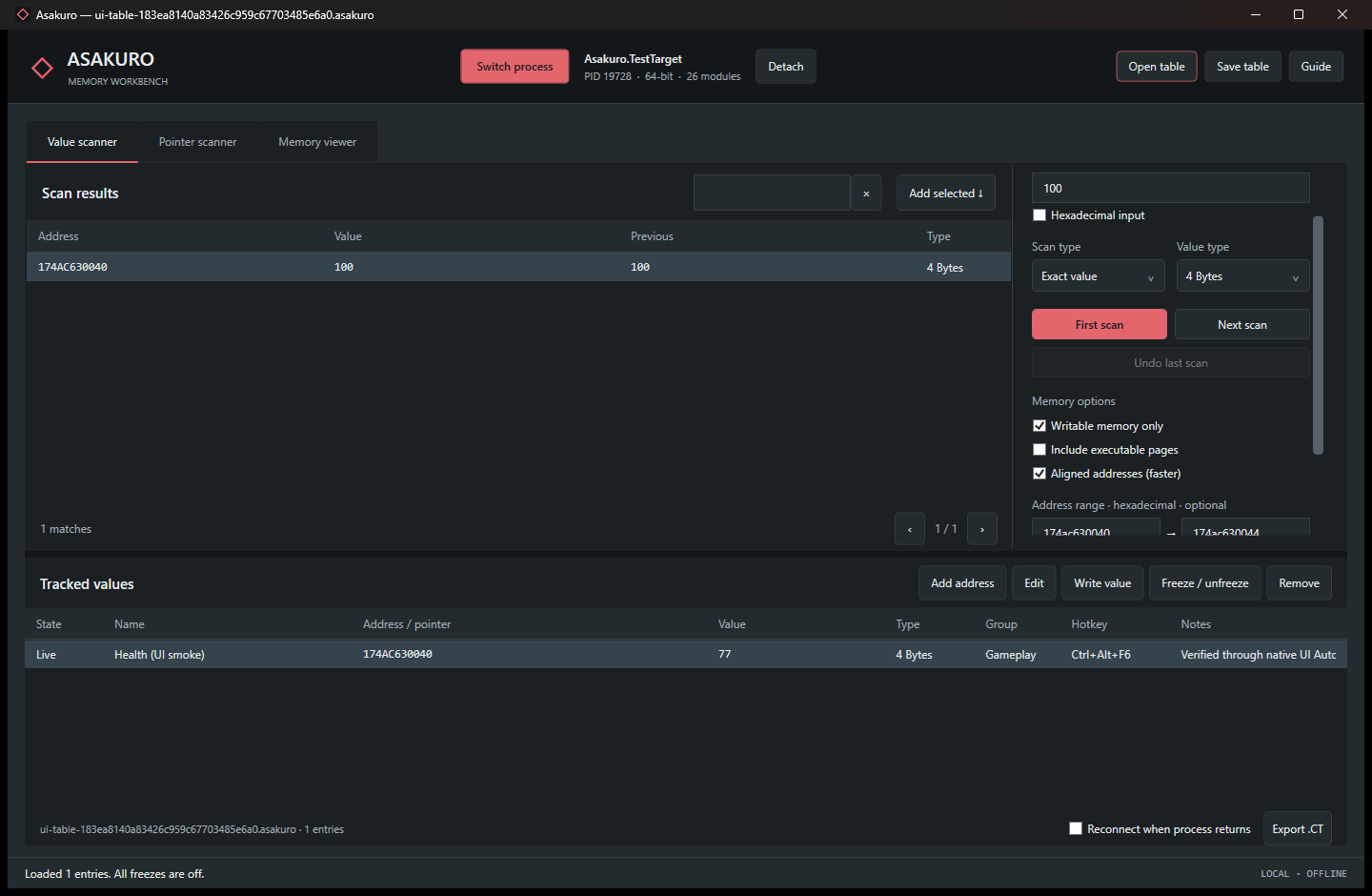This screenshot has height=896, width=1372.
Task: Open the Memory viewer tab
Action: [x=317, y=142]
